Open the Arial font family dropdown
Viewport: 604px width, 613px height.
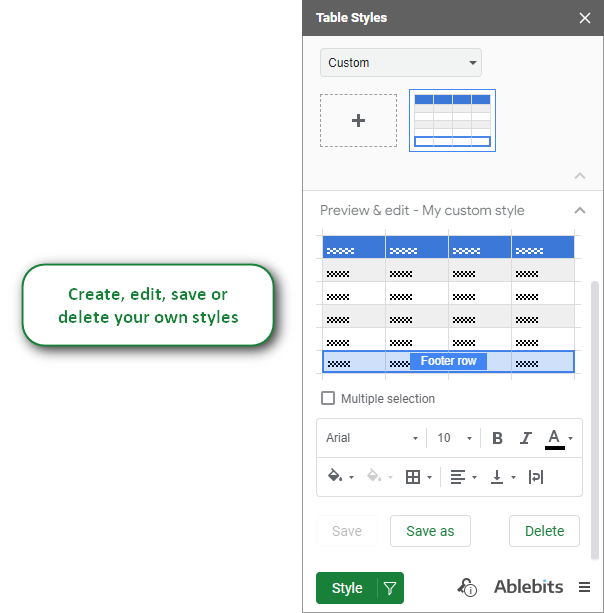click(x=372, y=438)
